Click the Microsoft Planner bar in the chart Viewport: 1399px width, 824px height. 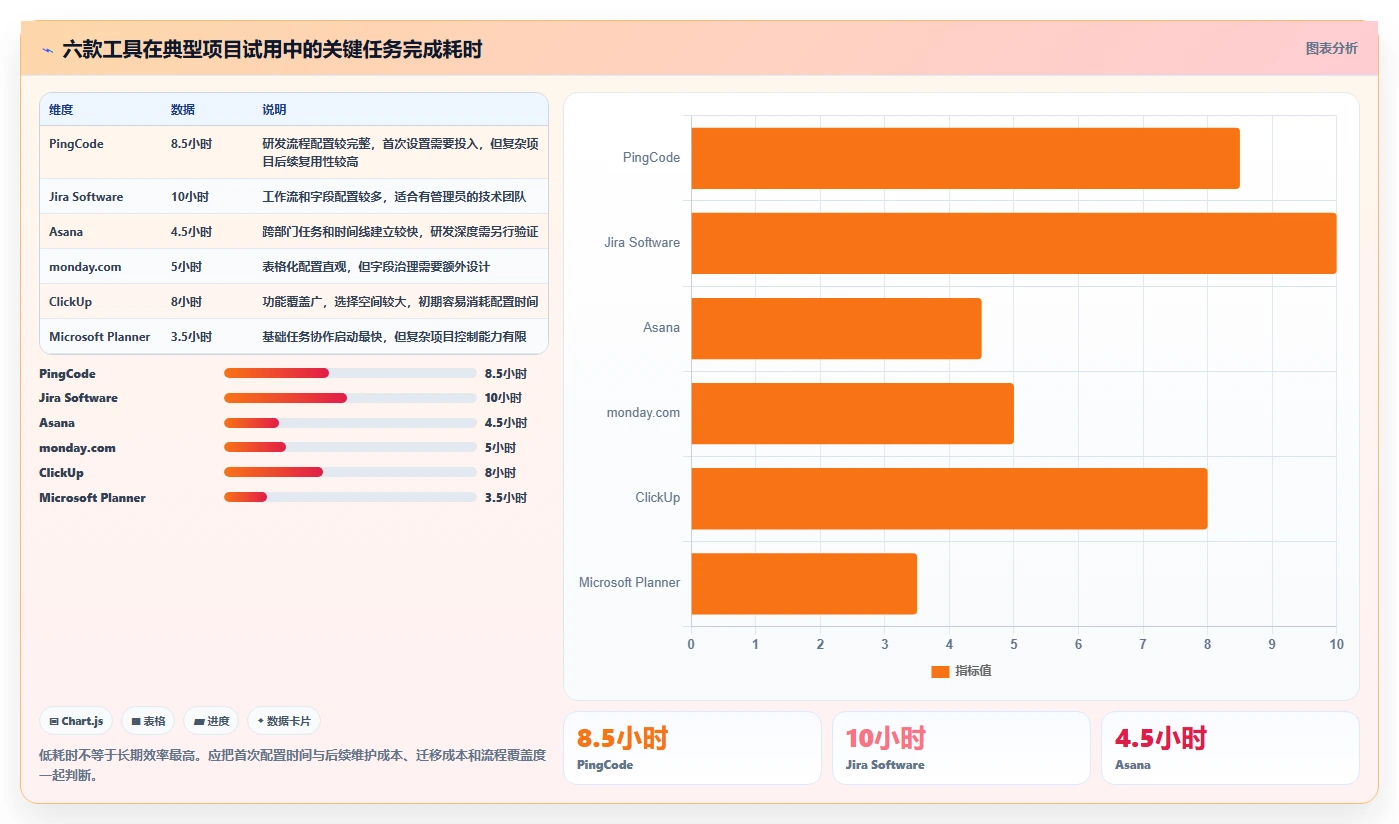click(x=804, y=583)
